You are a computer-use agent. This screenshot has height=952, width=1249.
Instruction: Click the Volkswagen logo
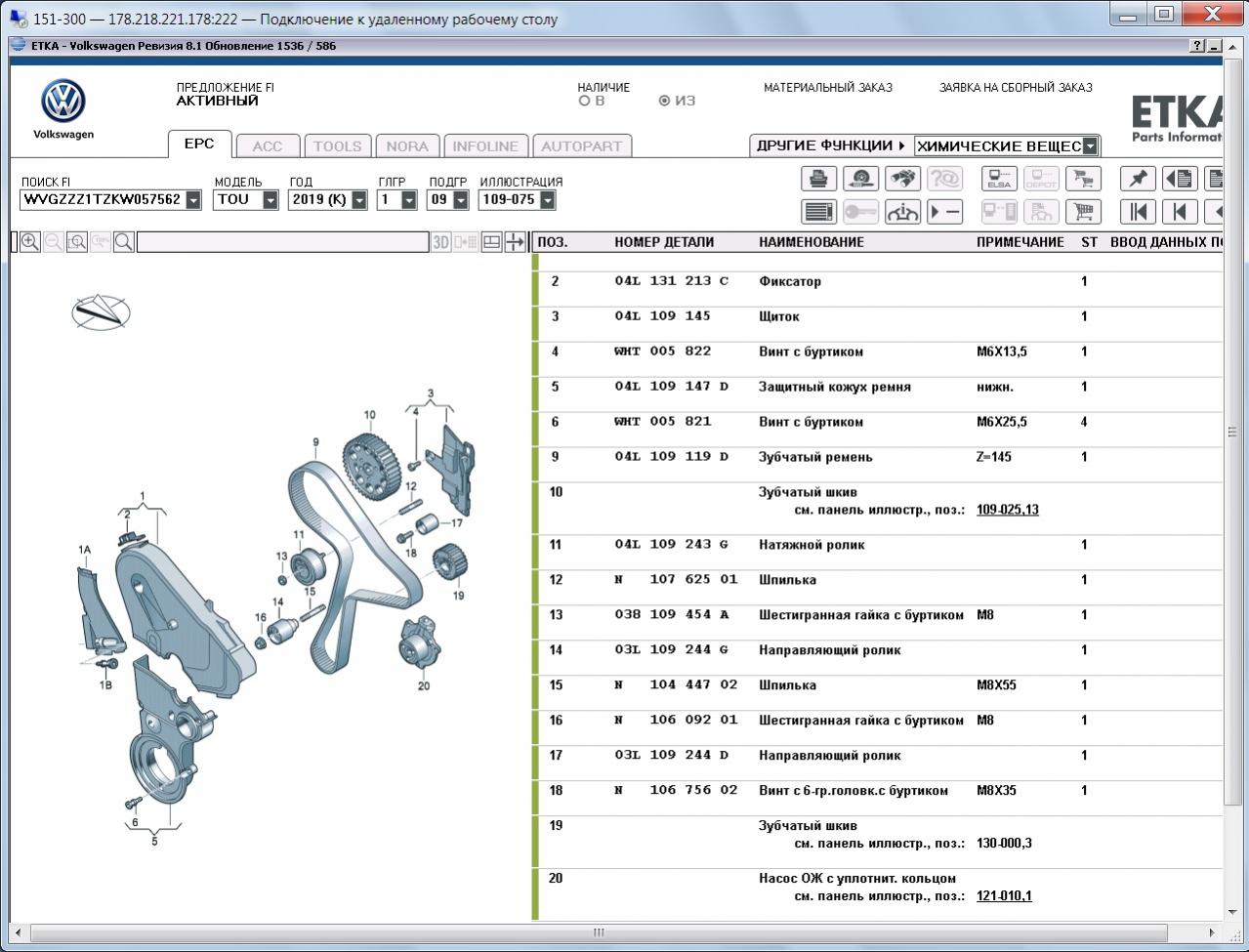63,102
